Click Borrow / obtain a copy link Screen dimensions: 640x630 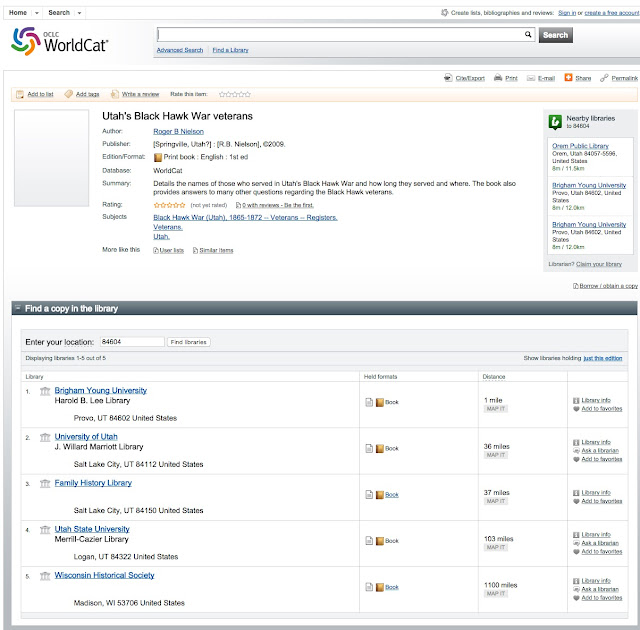pos(608,286)
